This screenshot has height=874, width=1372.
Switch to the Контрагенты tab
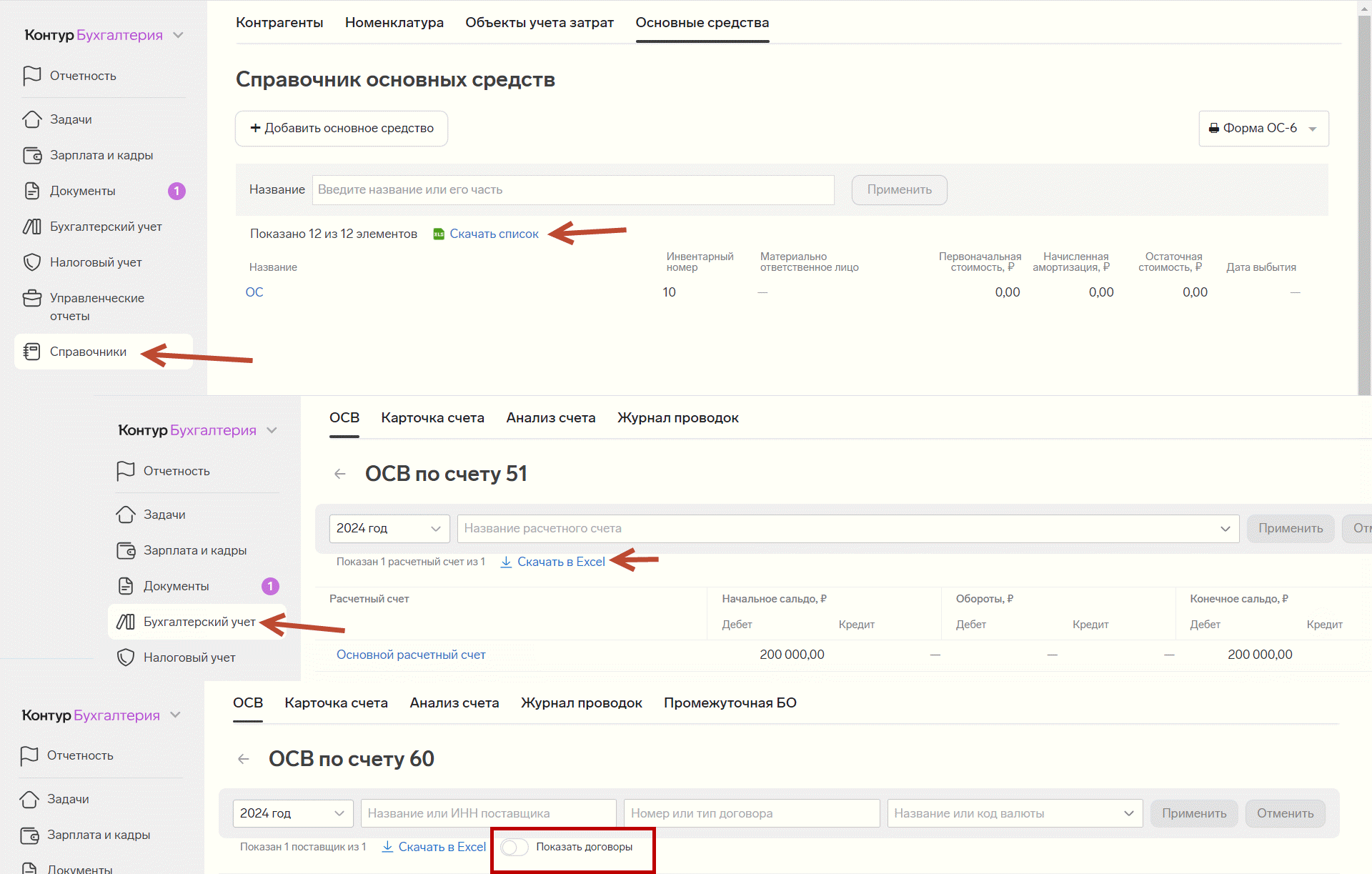(x=279, y=23)
